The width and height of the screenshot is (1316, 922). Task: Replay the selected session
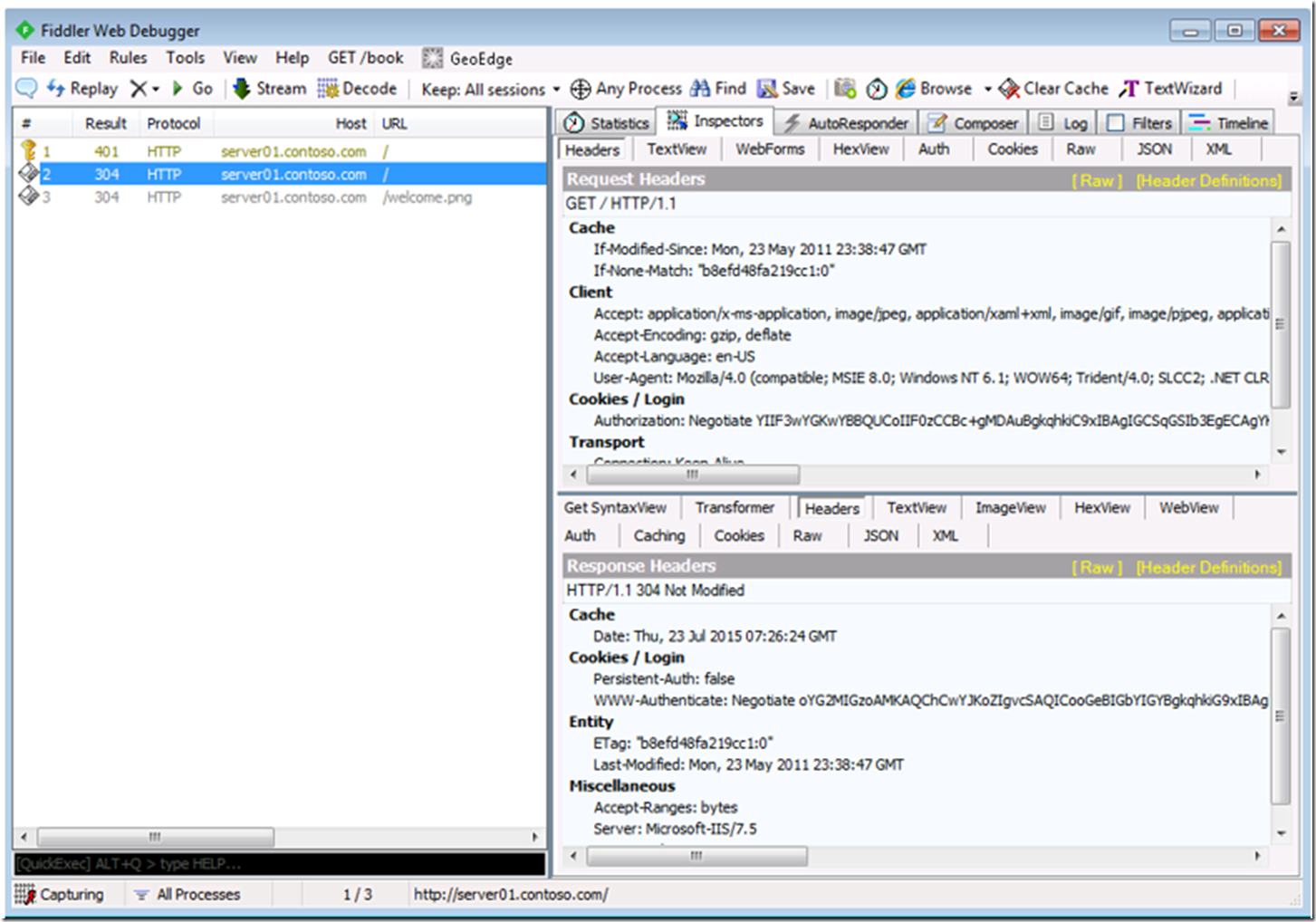point(82,89)
